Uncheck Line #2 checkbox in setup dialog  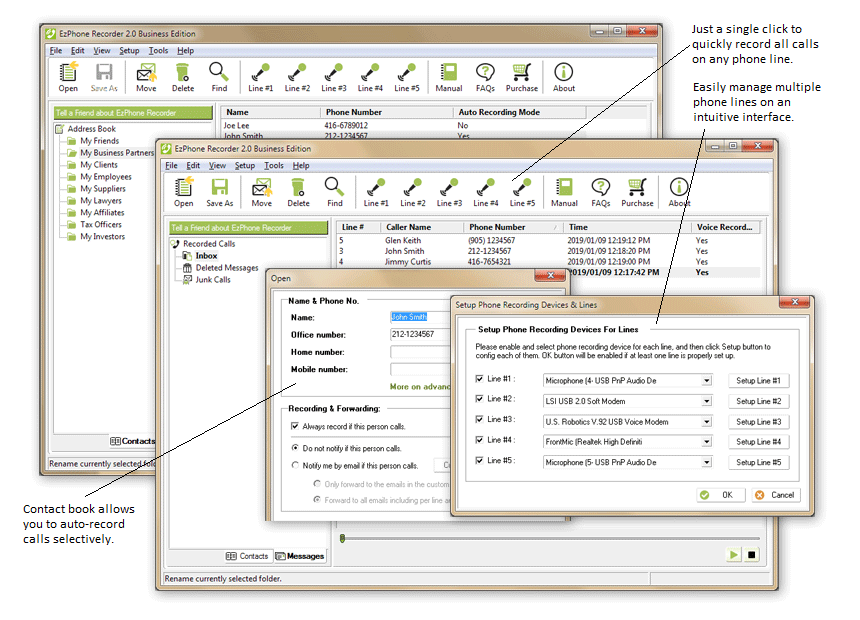(479, 399)
